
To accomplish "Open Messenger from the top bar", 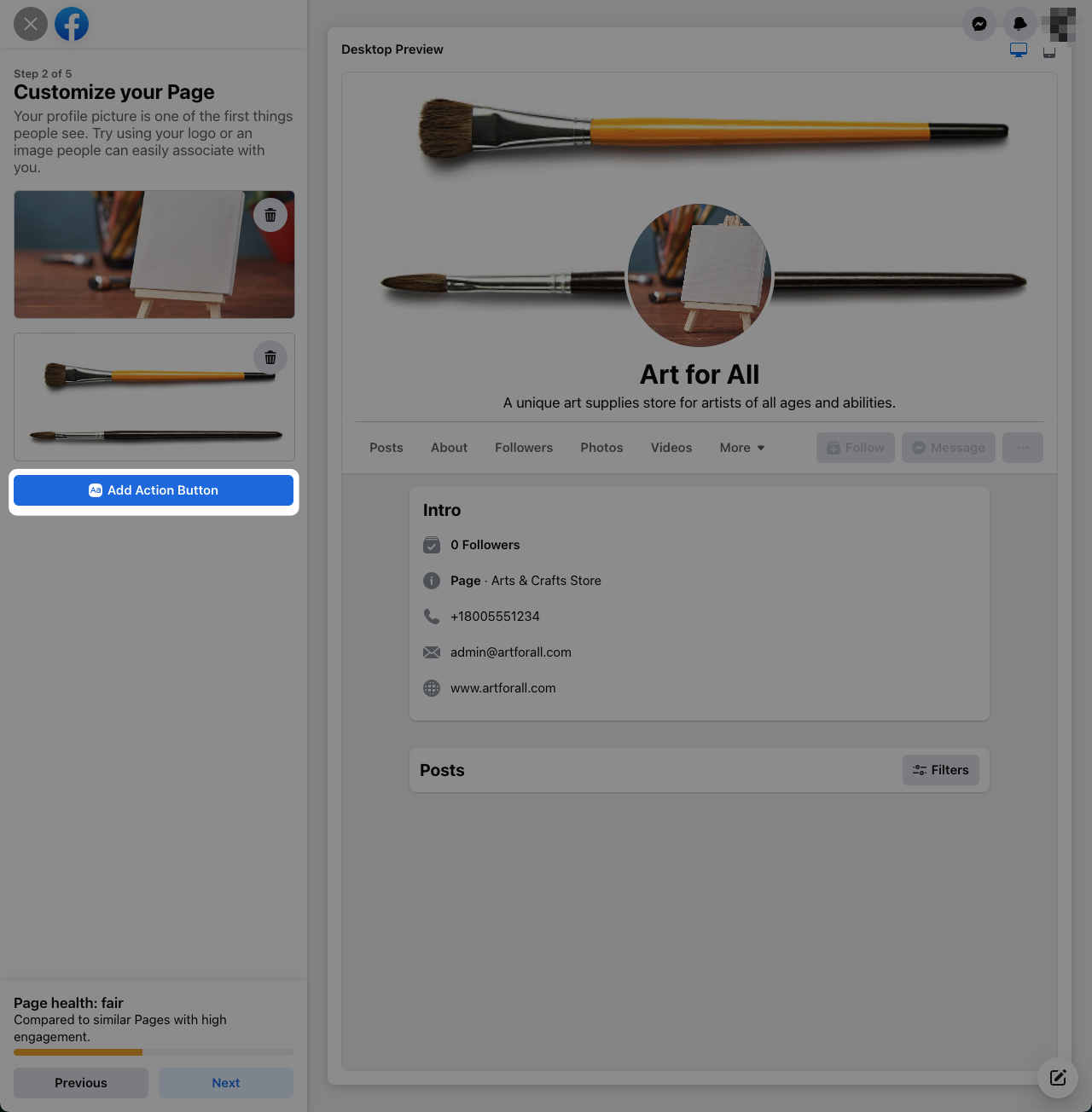I will coord(979,24).
